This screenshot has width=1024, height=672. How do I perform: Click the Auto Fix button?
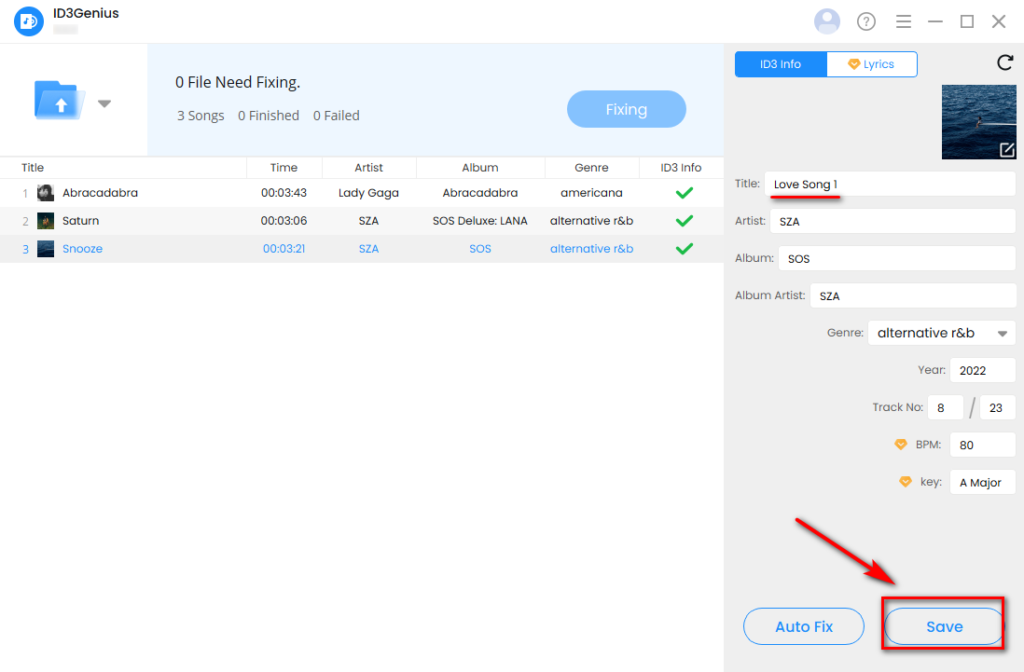pos(803,627)
